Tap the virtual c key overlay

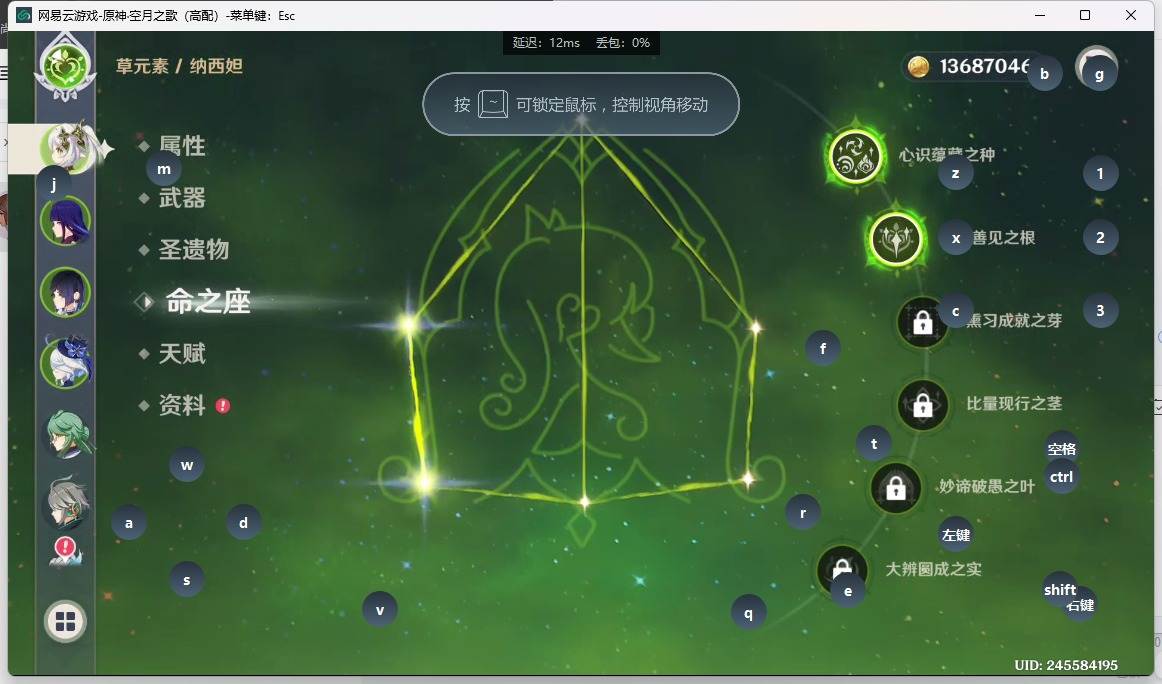955,311
